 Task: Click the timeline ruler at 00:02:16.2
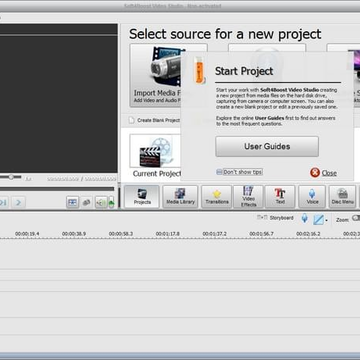[308, 234]
